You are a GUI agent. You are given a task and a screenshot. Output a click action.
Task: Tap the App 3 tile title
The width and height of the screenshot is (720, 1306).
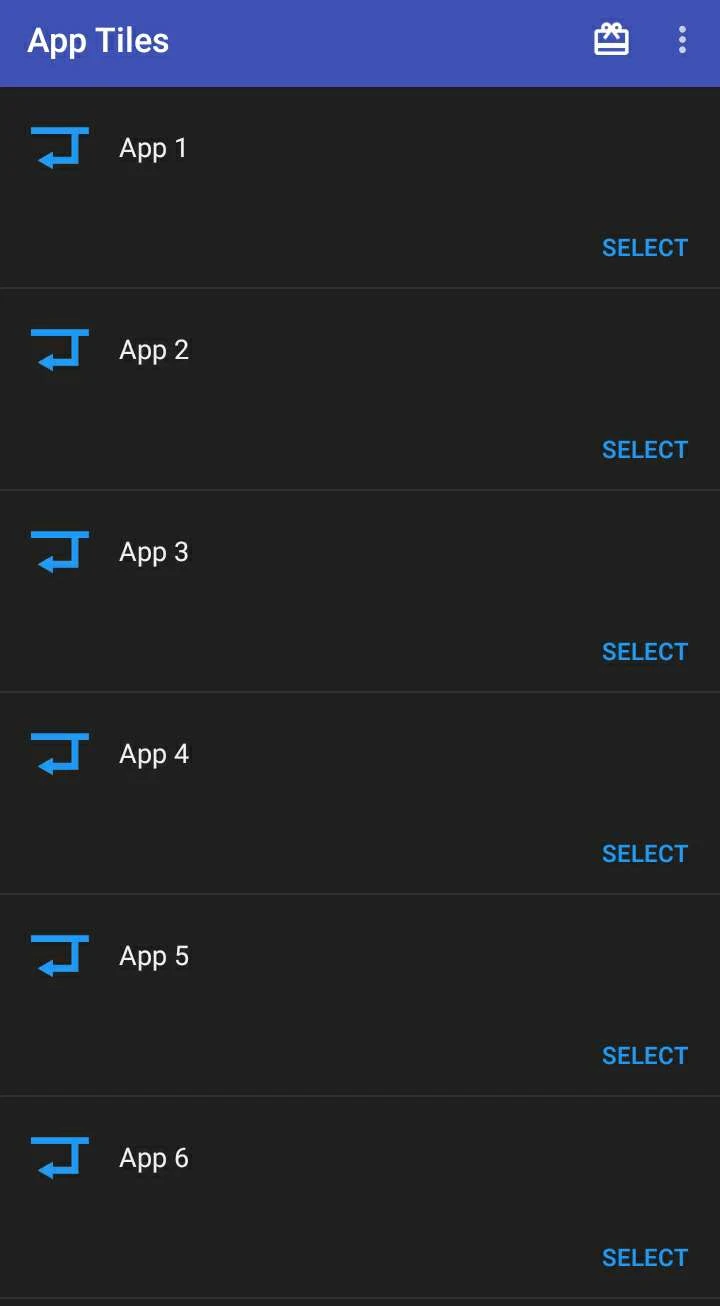click(154, 552)
